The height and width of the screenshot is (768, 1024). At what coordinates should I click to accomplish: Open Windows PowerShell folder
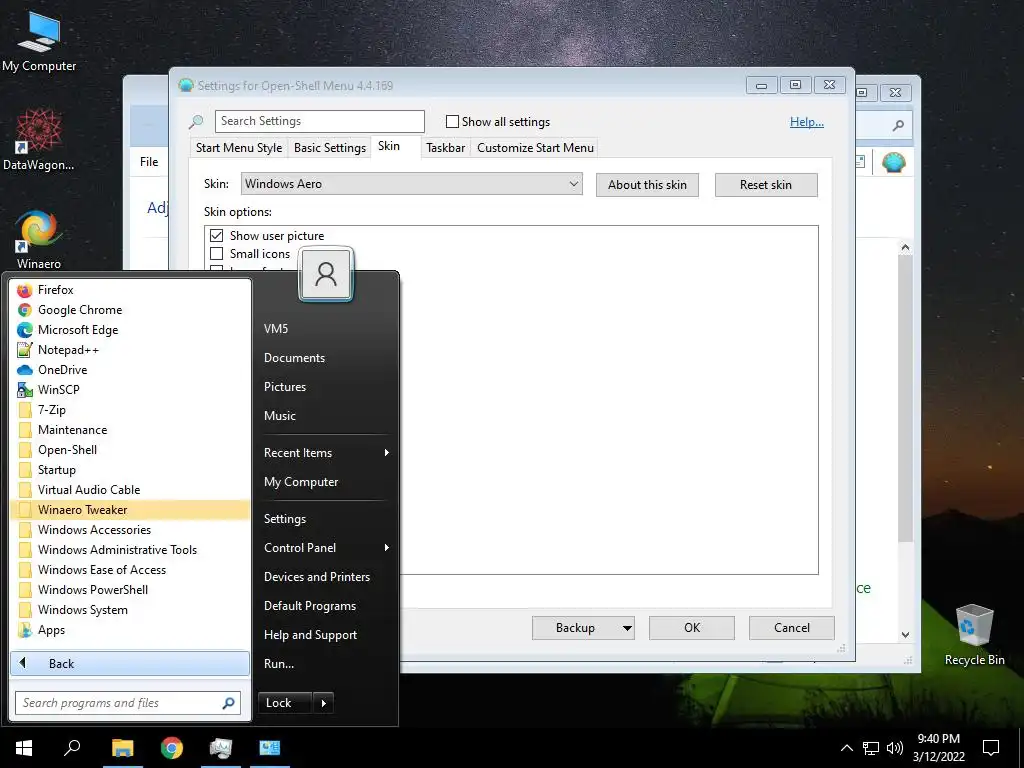(x=131, y=590)
